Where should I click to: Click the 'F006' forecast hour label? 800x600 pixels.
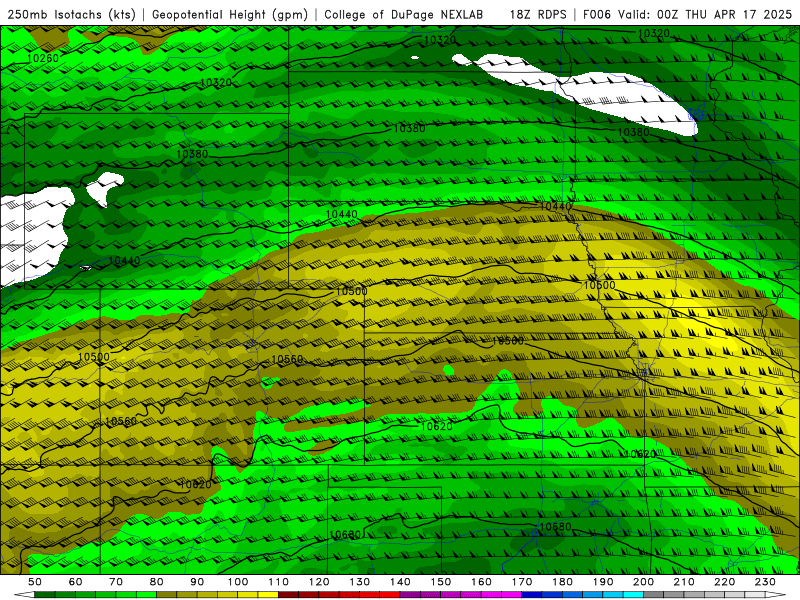click(x=596, y=14)
